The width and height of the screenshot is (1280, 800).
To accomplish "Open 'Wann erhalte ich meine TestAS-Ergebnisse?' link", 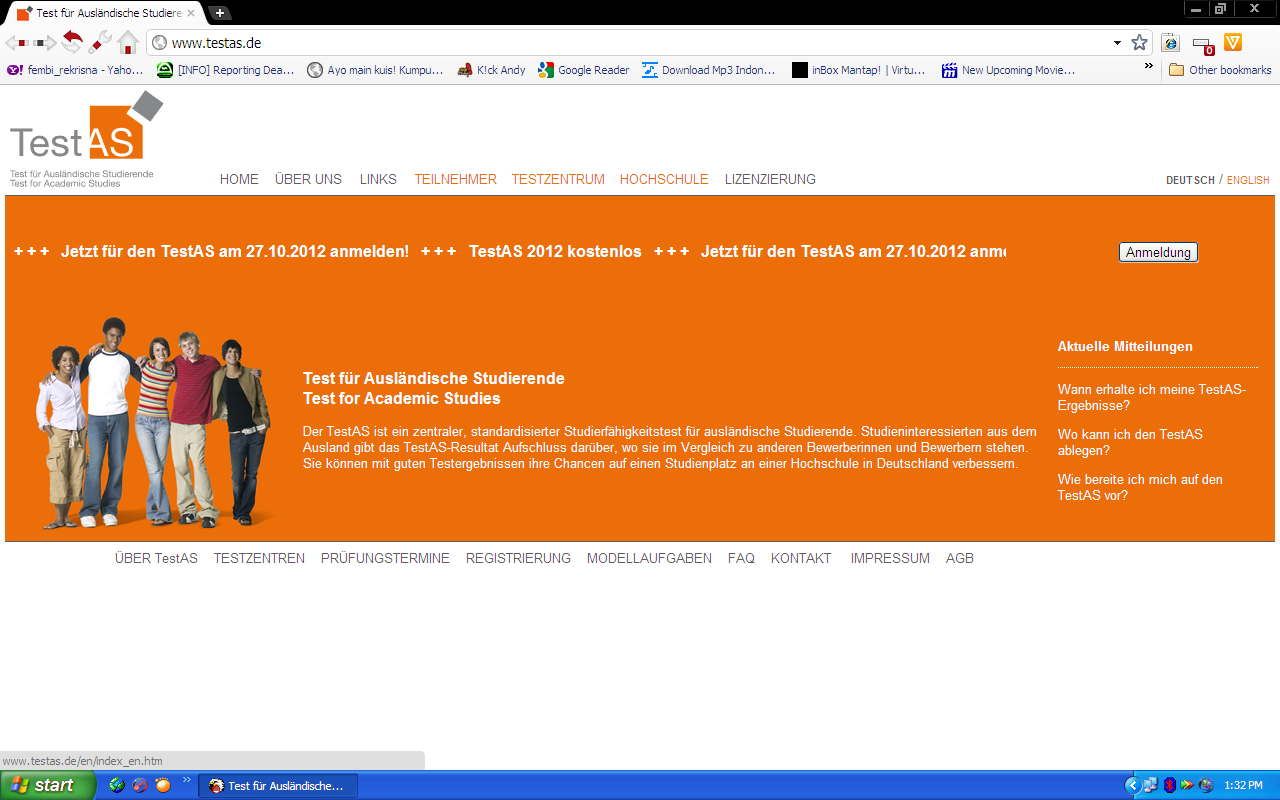I will pyautogui.click(x=1152, y=398).
